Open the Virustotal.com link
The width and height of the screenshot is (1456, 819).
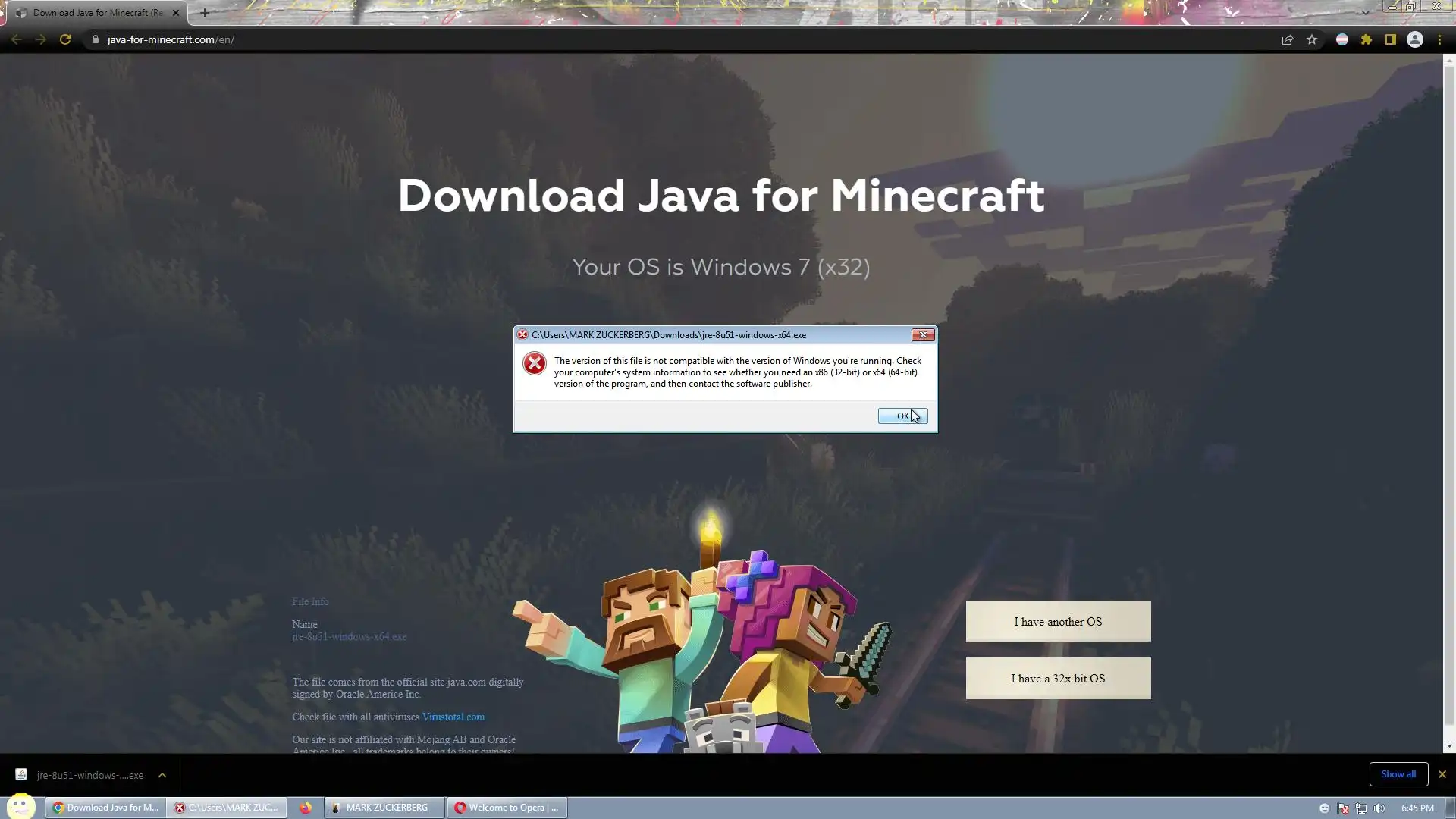pos(453,717)
